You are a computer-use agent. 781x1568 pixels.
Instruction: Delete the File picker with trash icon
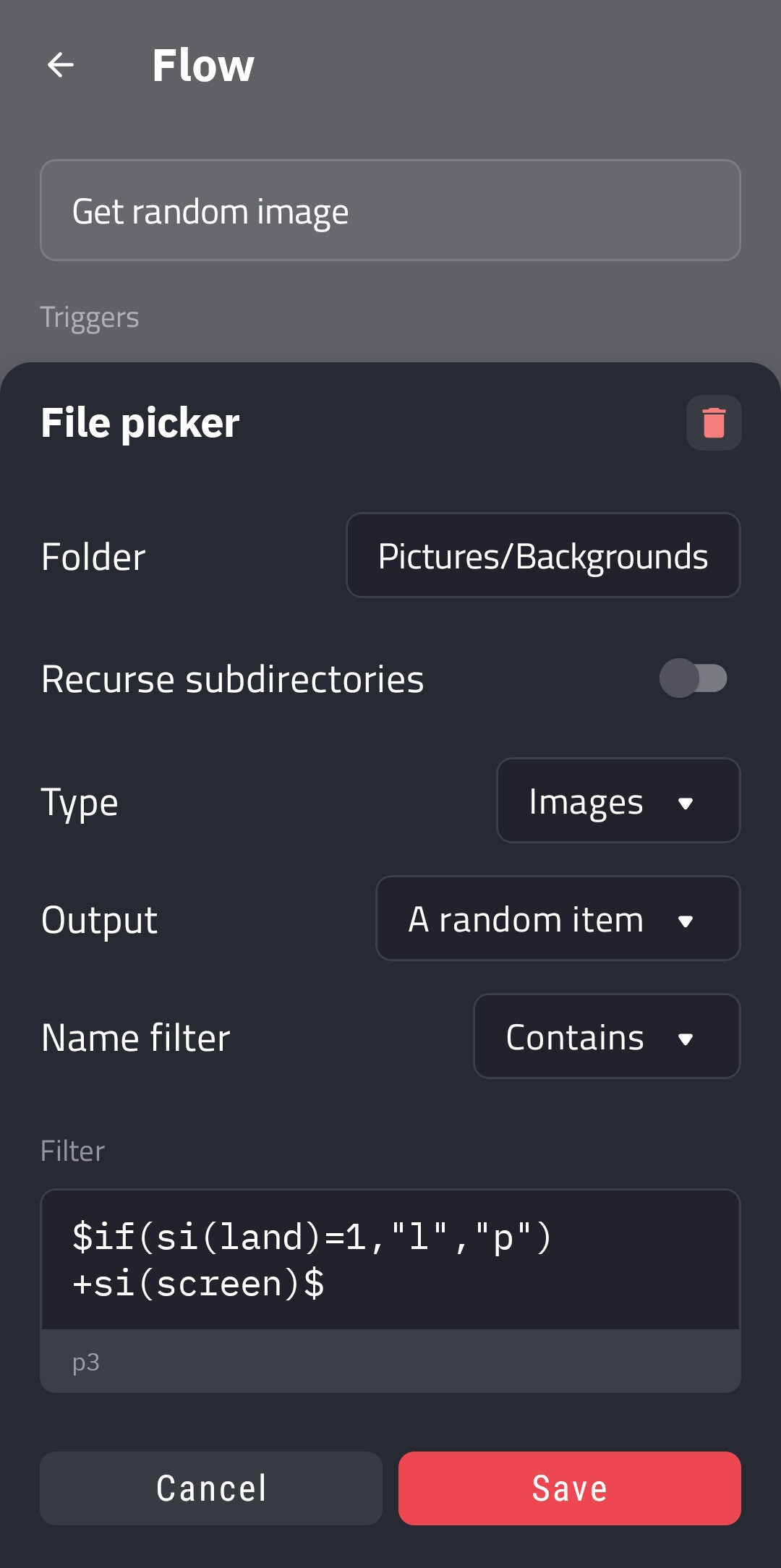click(714, 422)
